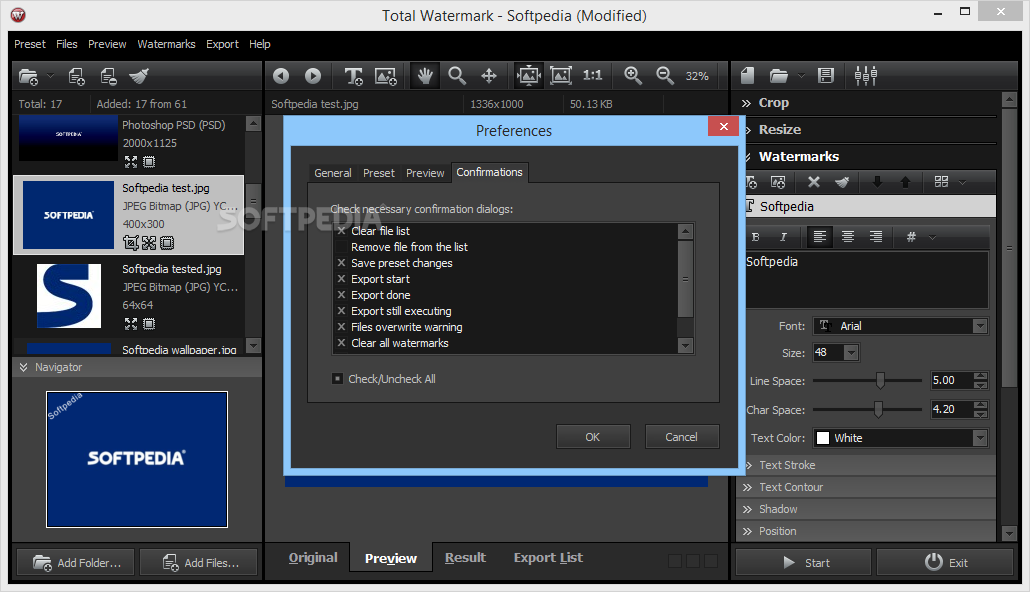Click the Add Files... button

pyautogui.click(x=199, y=562)
